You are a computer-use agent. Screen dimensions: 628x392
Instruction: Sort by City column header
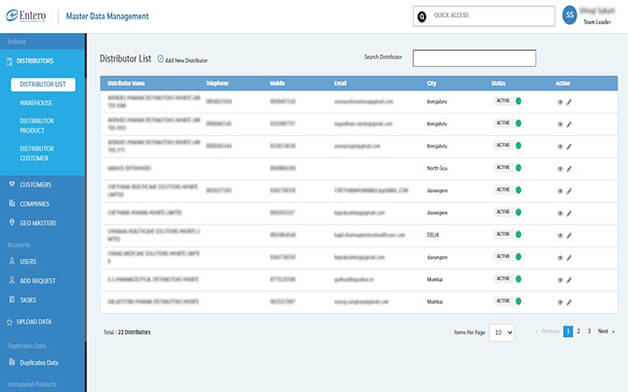pos(431,83)
